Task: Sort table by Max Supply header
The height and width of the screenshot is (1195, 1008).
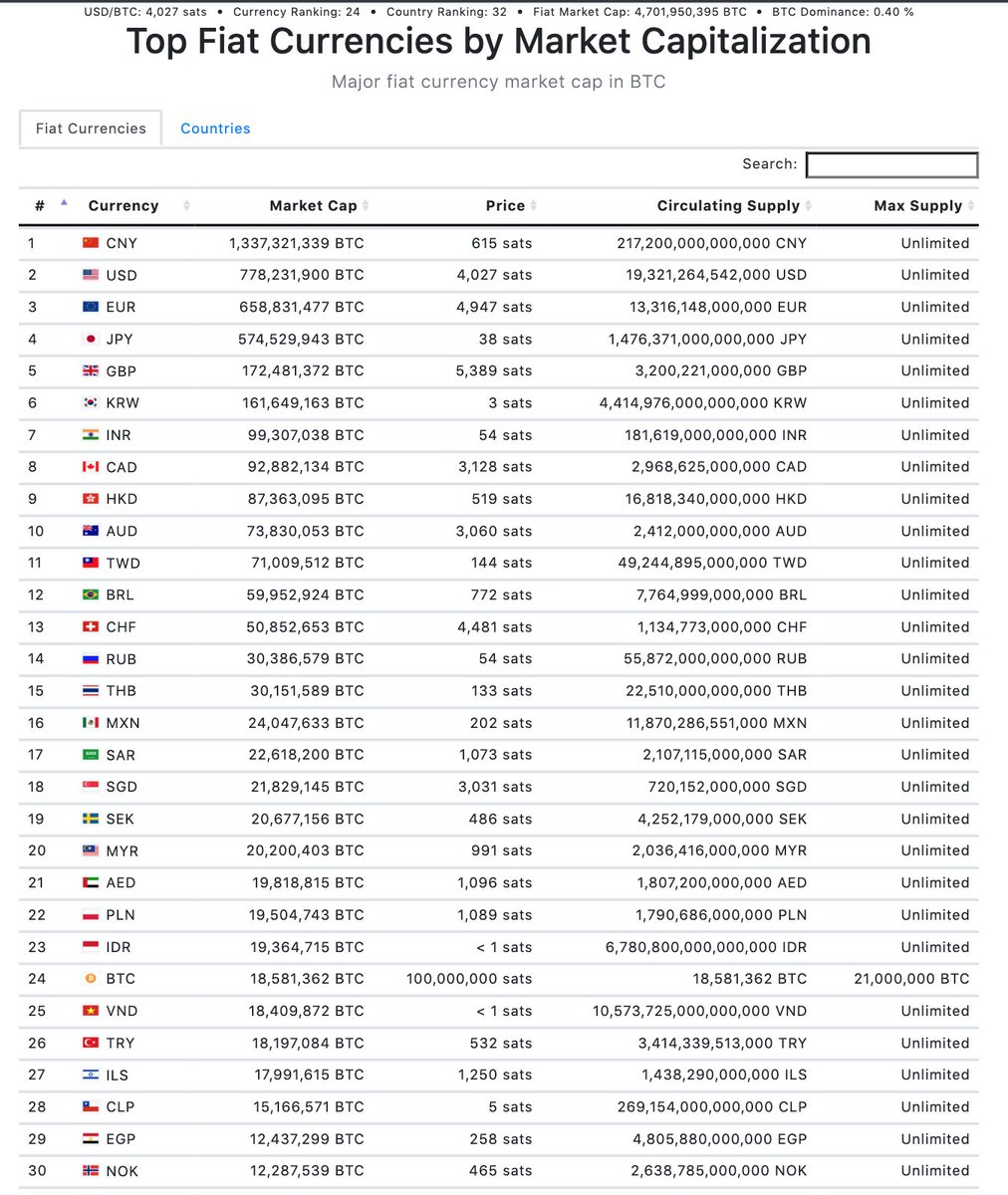Action: pyautogui.click(x=897, y=206)
